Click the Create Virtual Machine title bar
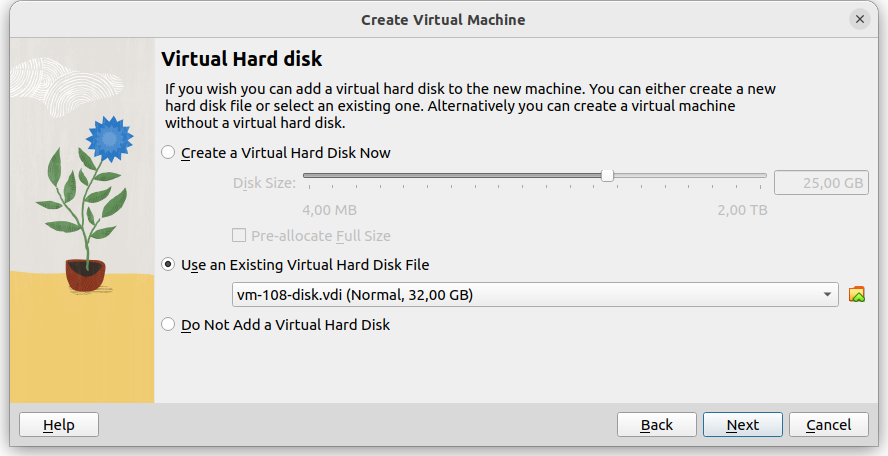888x456 pixels. point(442,19)
